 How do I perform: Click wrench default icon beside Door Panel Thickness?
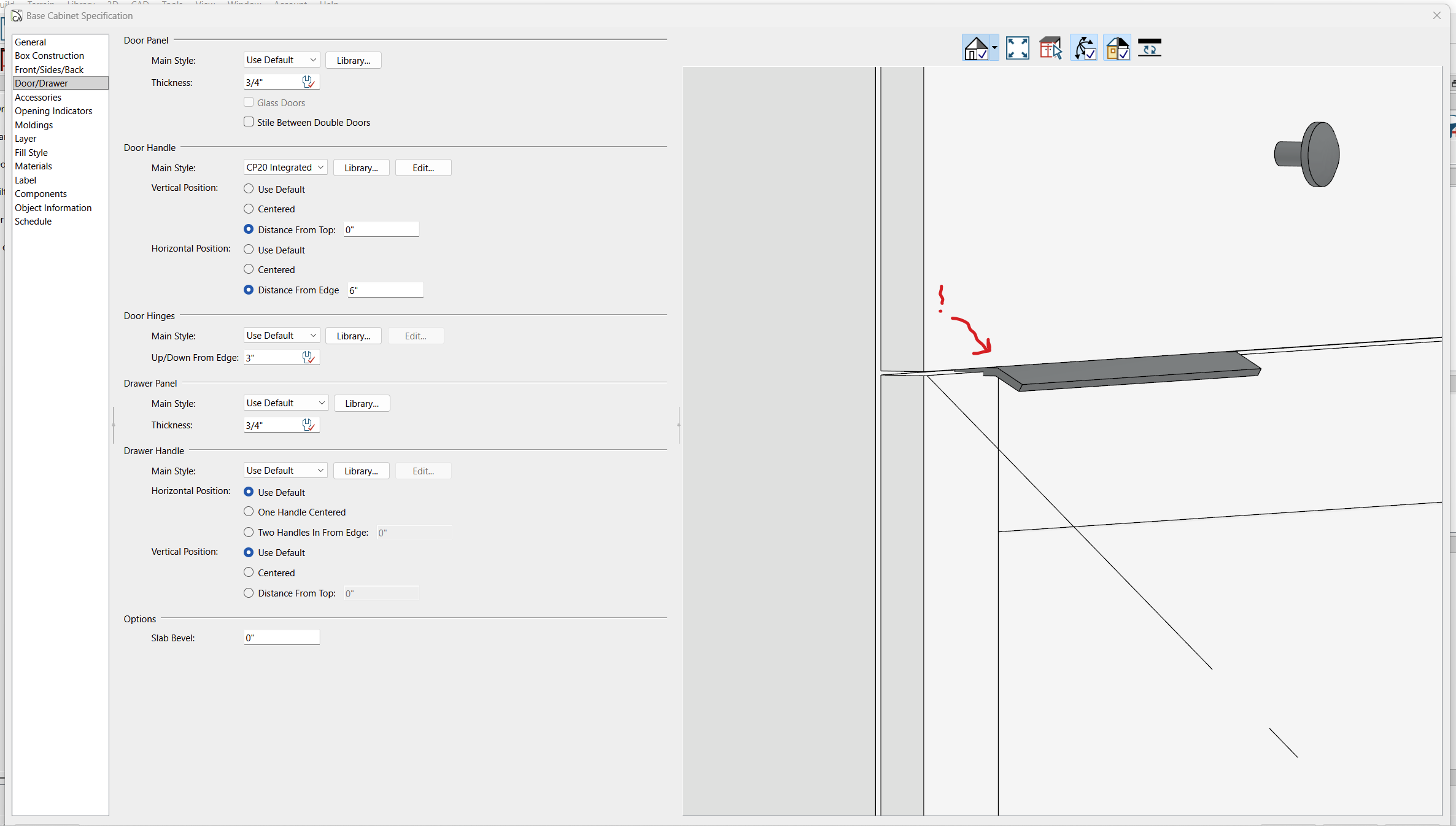(308, 82)
